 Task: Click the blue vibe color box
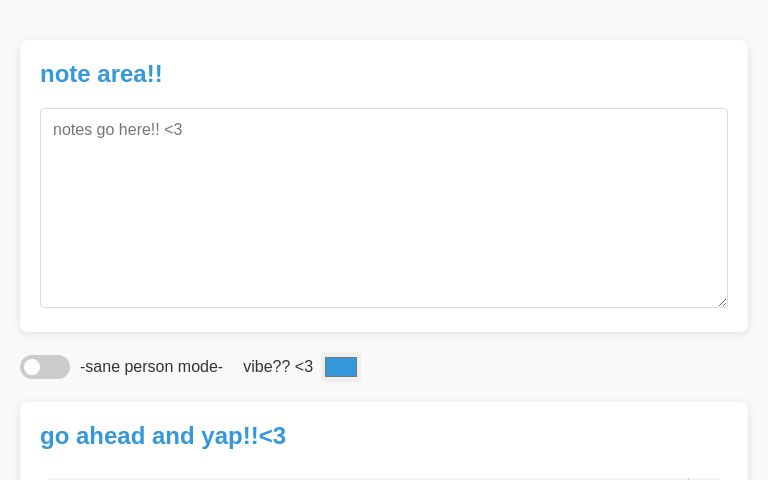pos(341,367)
